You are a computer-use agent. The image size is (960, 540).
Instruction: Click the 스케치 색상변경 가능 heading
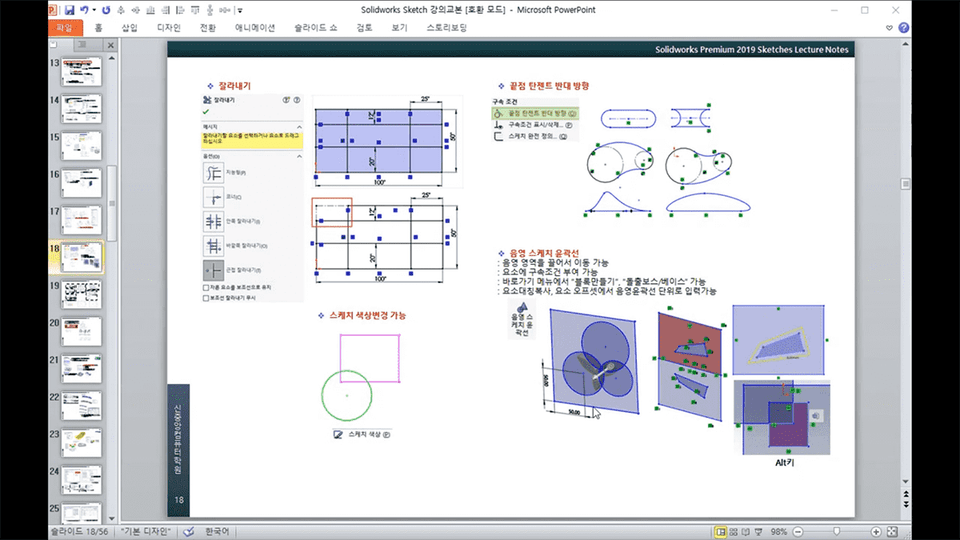tap(368, 315)
